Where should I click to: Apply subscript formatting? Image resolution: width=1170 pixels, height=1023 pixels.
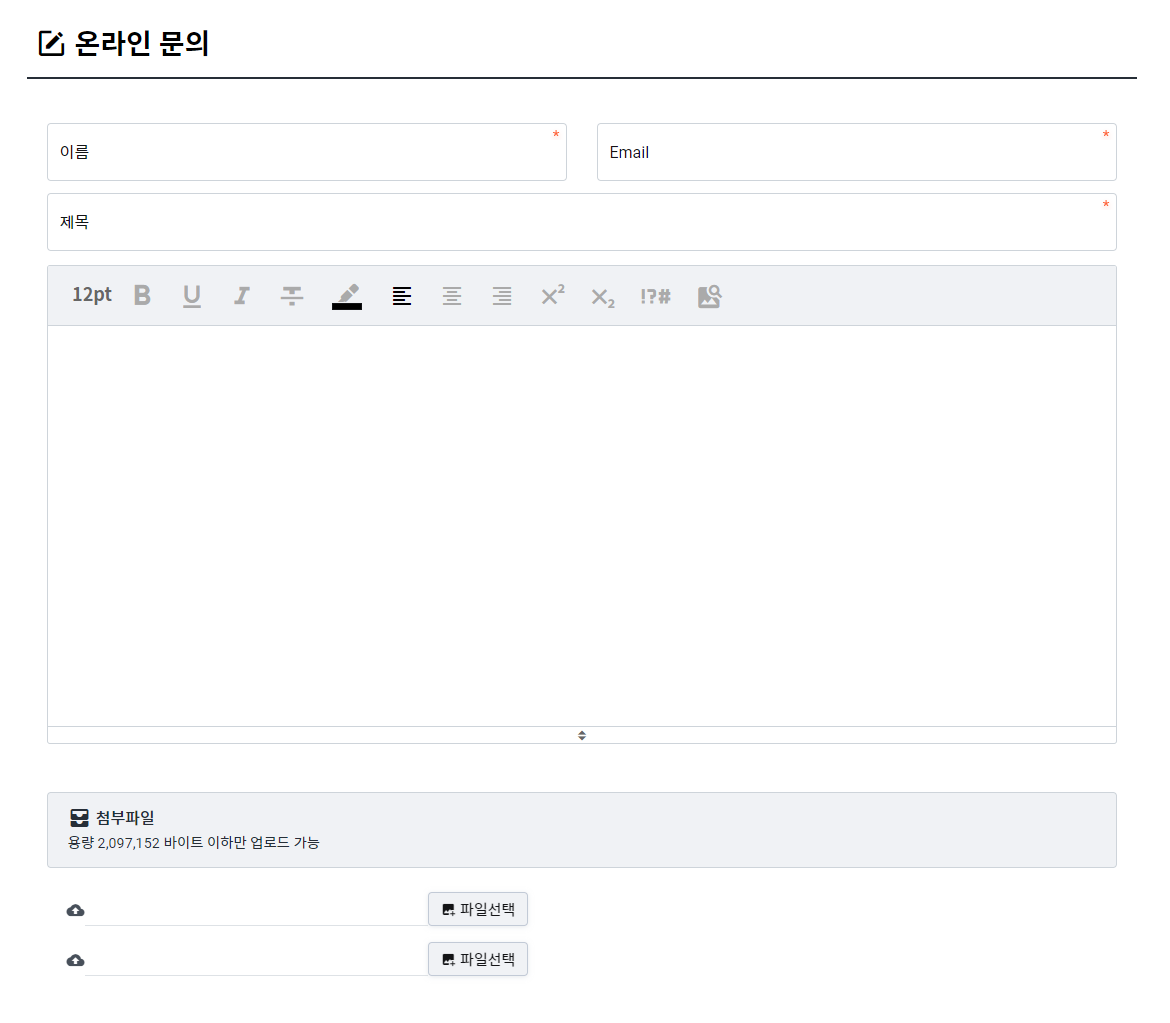tap(602, 297)
